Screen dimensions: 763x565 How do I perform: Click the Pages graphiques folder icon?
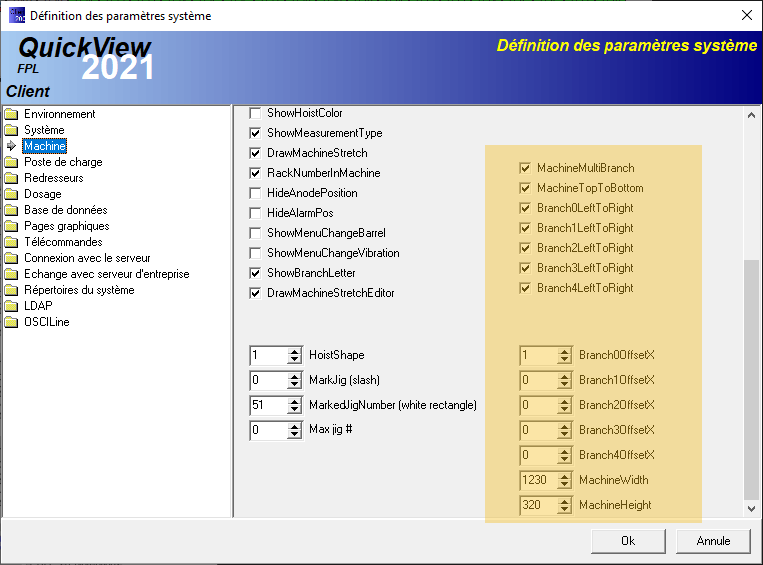[11, 226]
